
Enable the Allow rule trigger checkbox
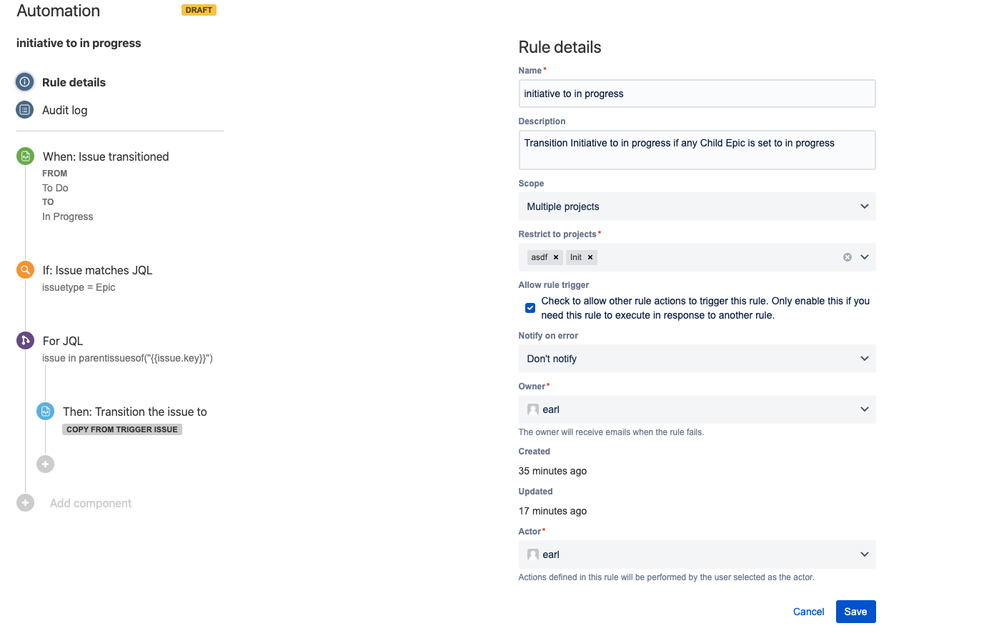tap(530, 307)
